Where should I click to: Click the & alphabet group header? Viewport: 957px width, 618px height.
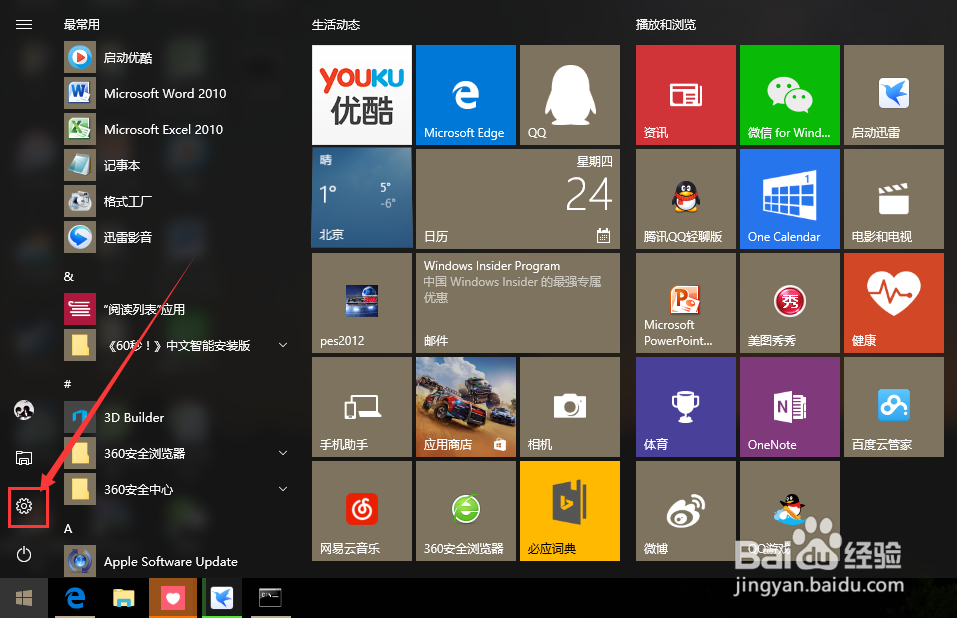tap(69, 276)
